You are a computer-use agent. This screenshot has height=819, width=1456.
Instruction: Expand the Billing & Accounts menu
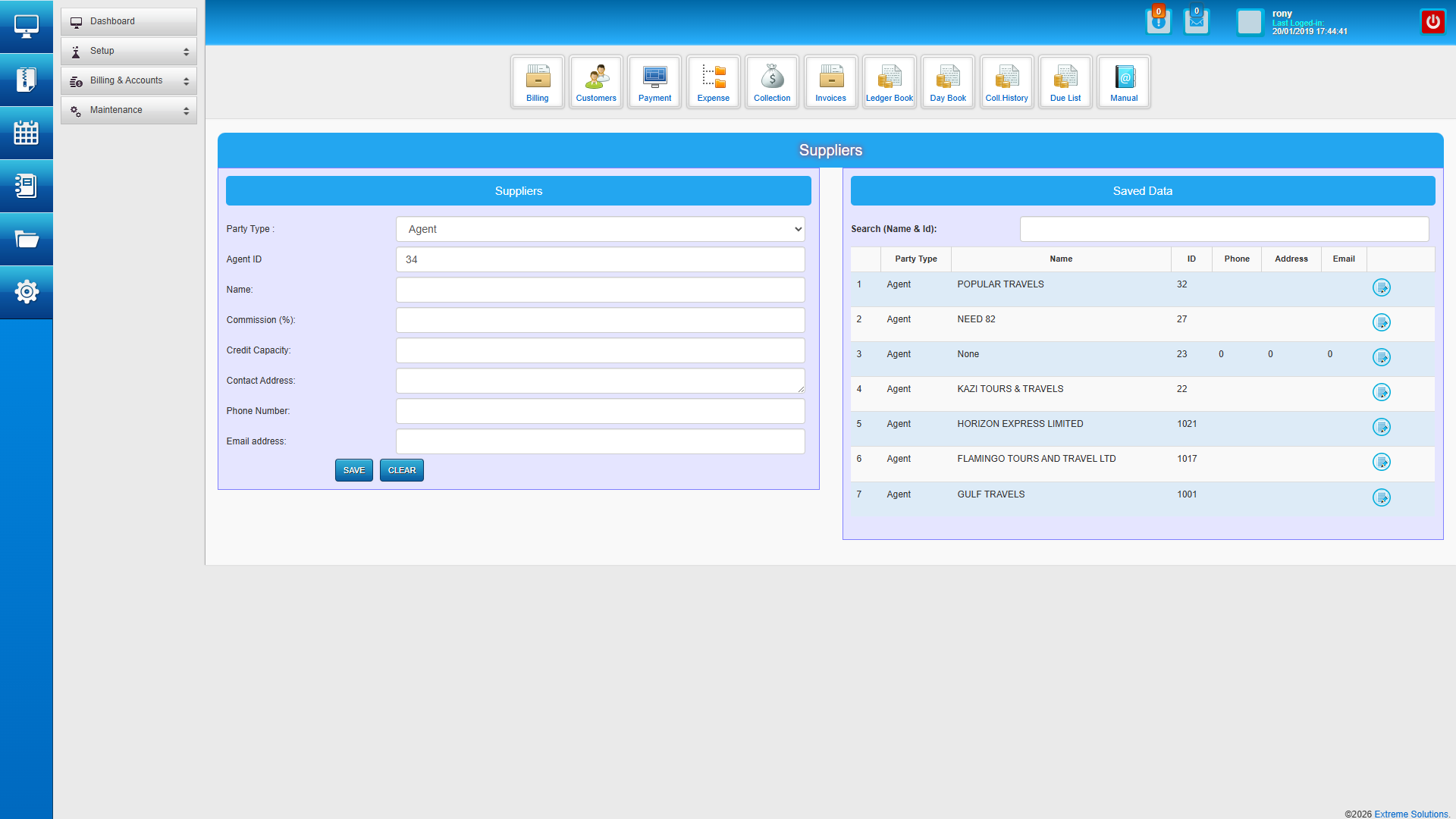[129, 80]
